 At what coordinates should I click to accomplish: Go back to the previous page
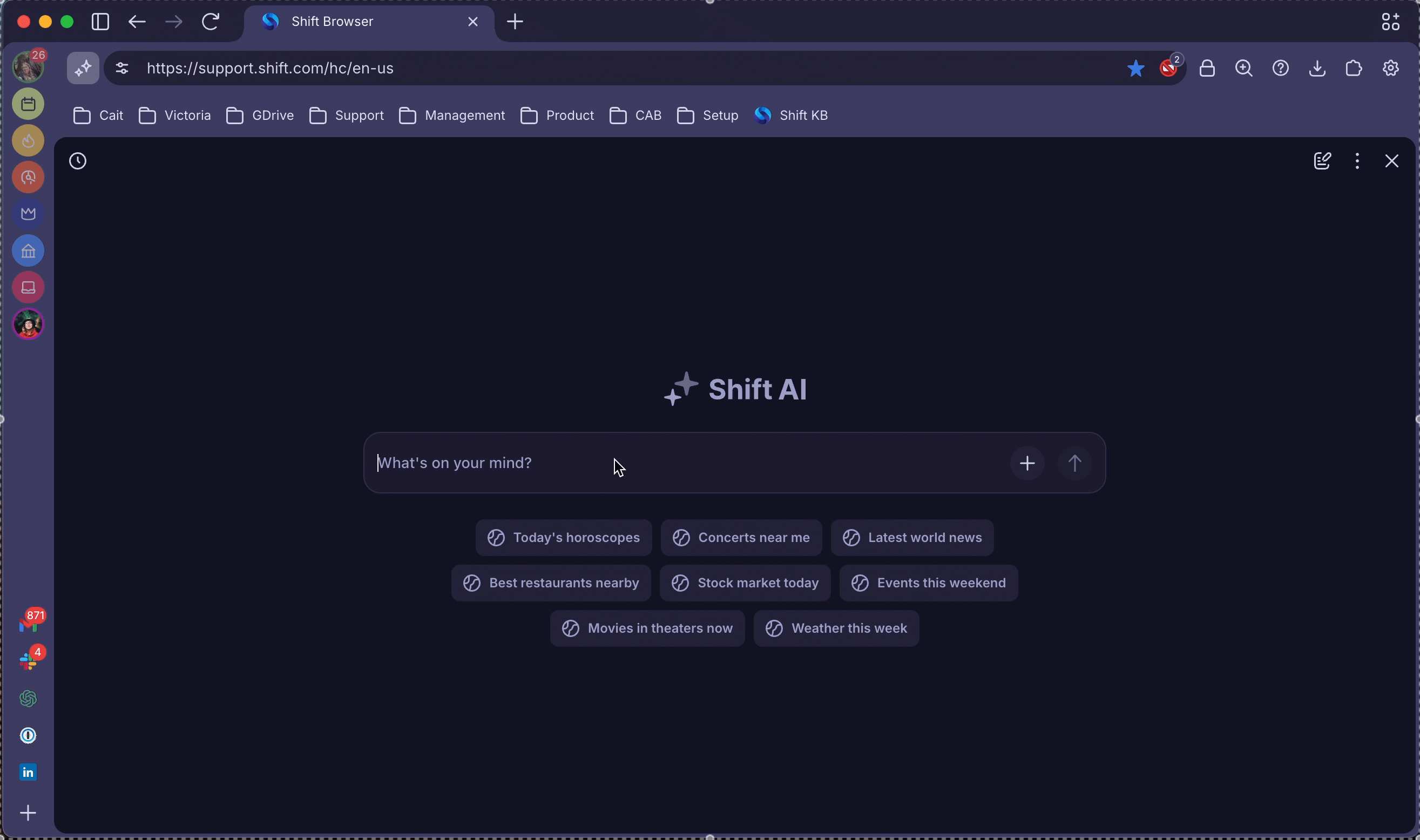137,22
